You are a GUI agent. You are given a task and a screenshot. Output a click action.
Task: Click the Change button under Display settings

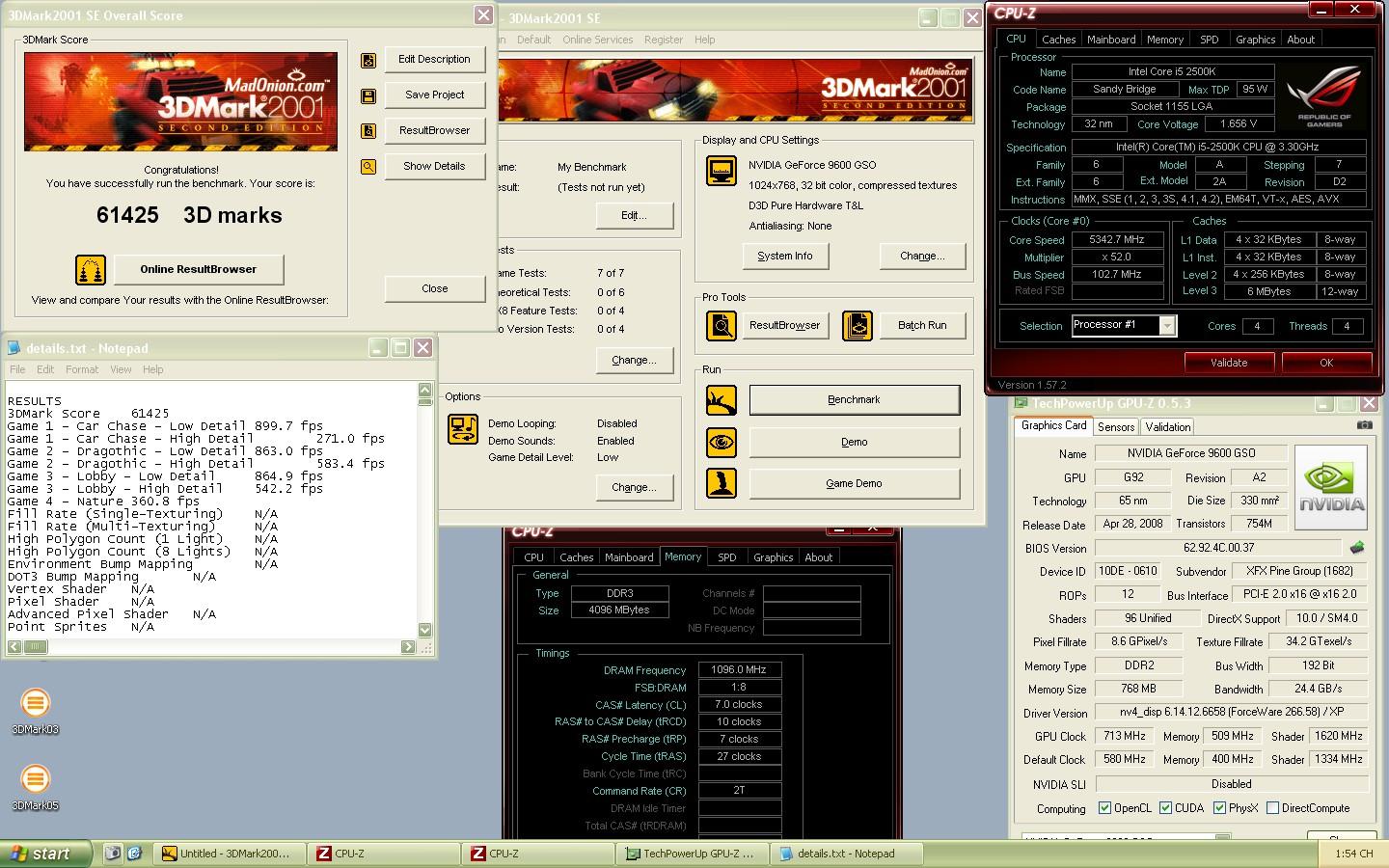[922, 257]
